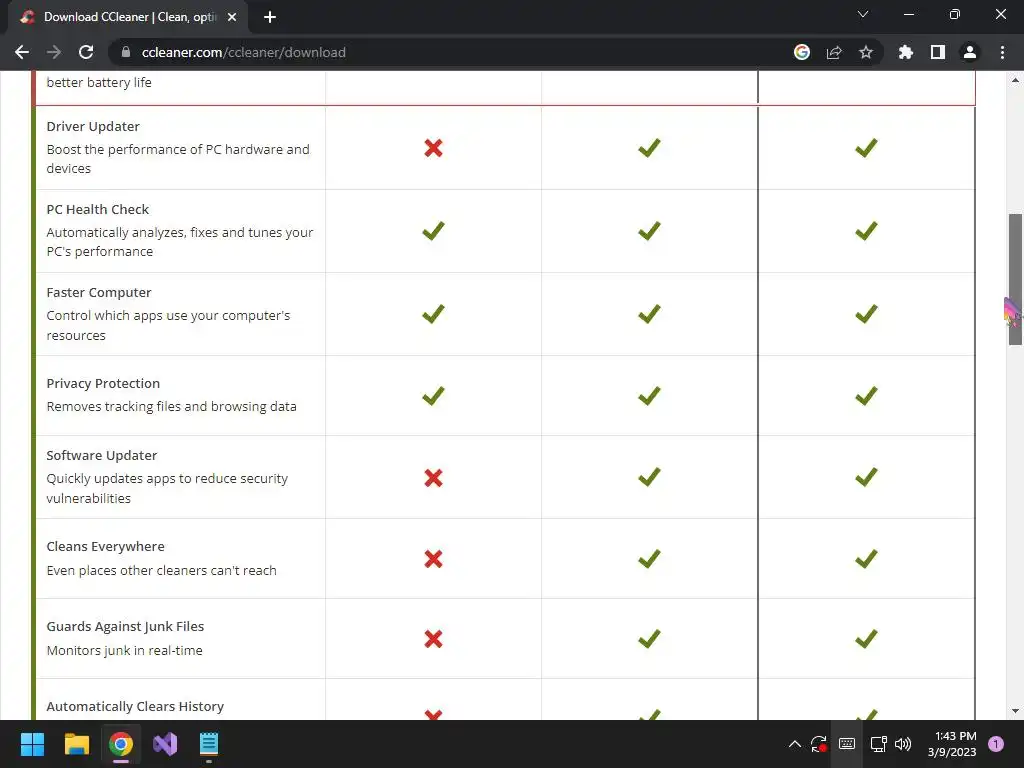Open the Windows Start menu
Screen dimensions: 1024x768
click(33, 744)
